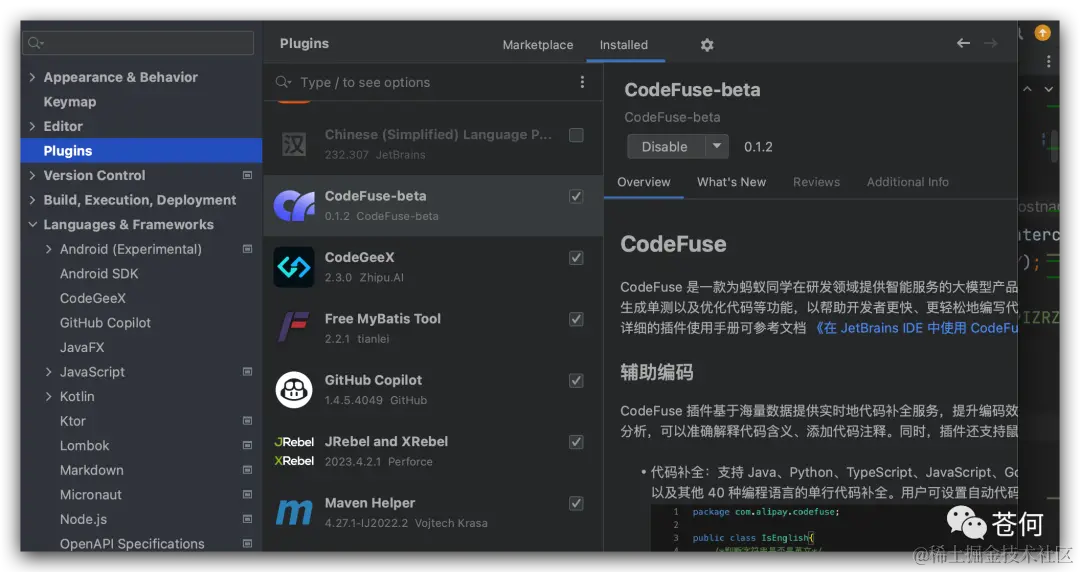The height and width of the screenshot is (572, 1080).
Task: Select the Free MyBatis Tool row
Action: point(433,328)
